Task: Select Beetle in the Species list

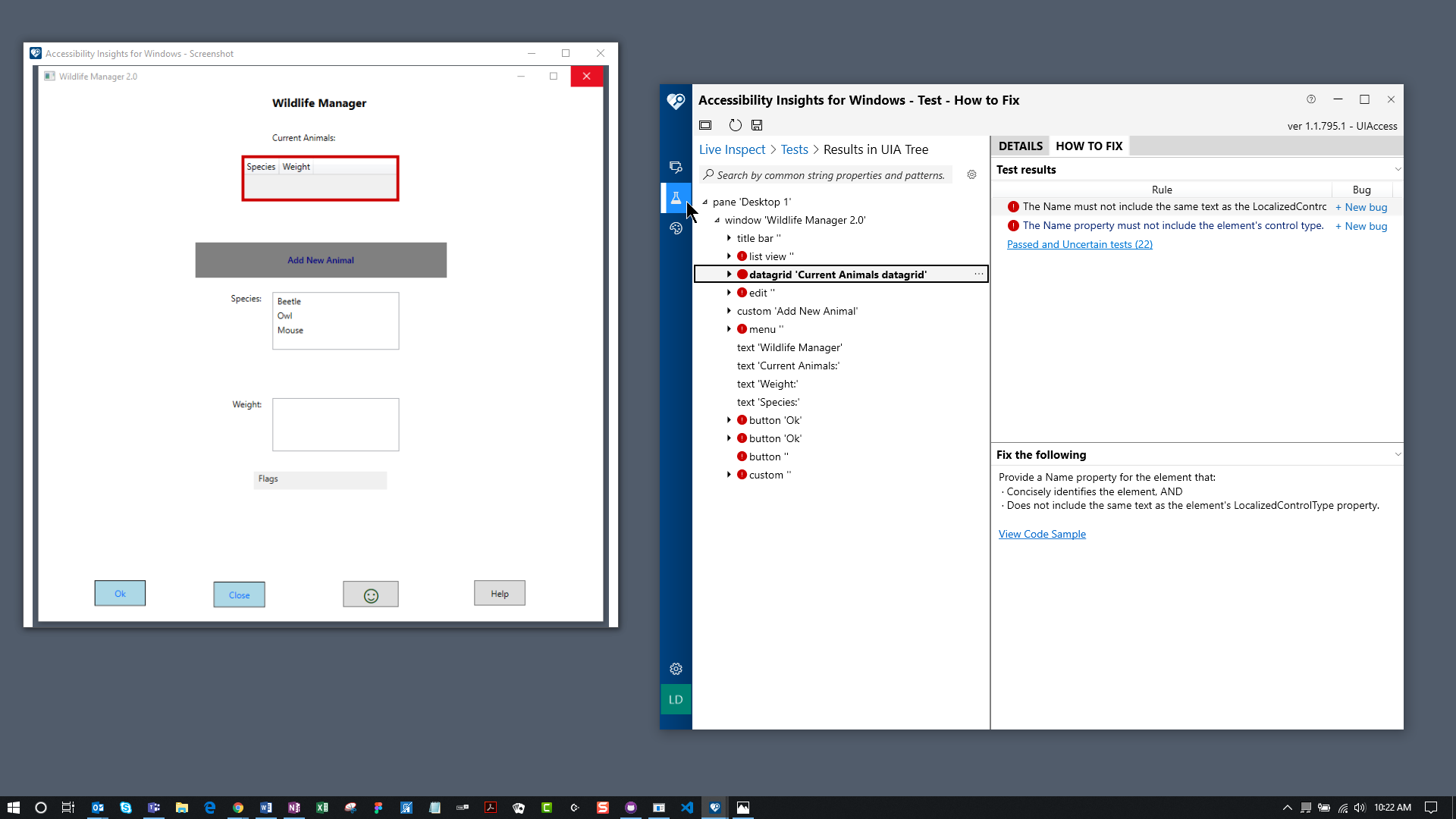Action: click(x=289, y=301)
